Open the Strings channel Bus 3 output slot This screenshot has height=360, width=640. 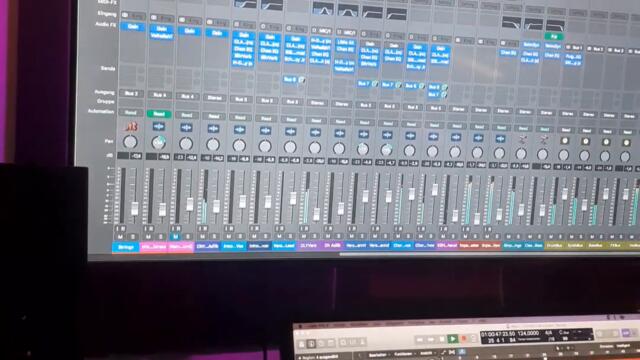131,93
